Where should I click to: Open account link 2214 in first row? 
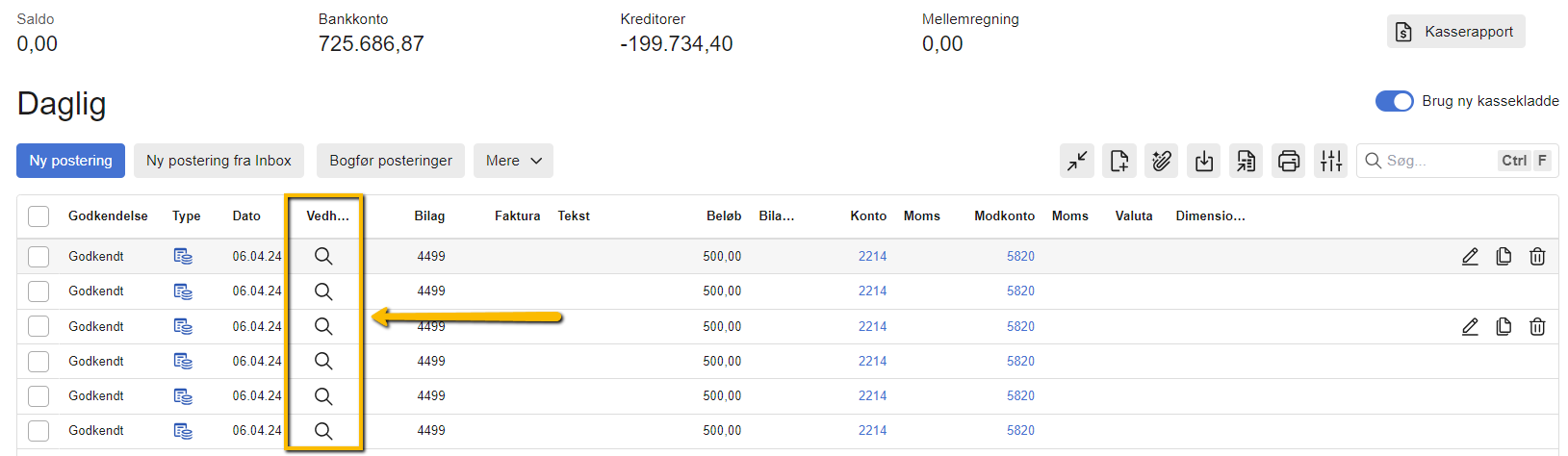tap(872, 256)
